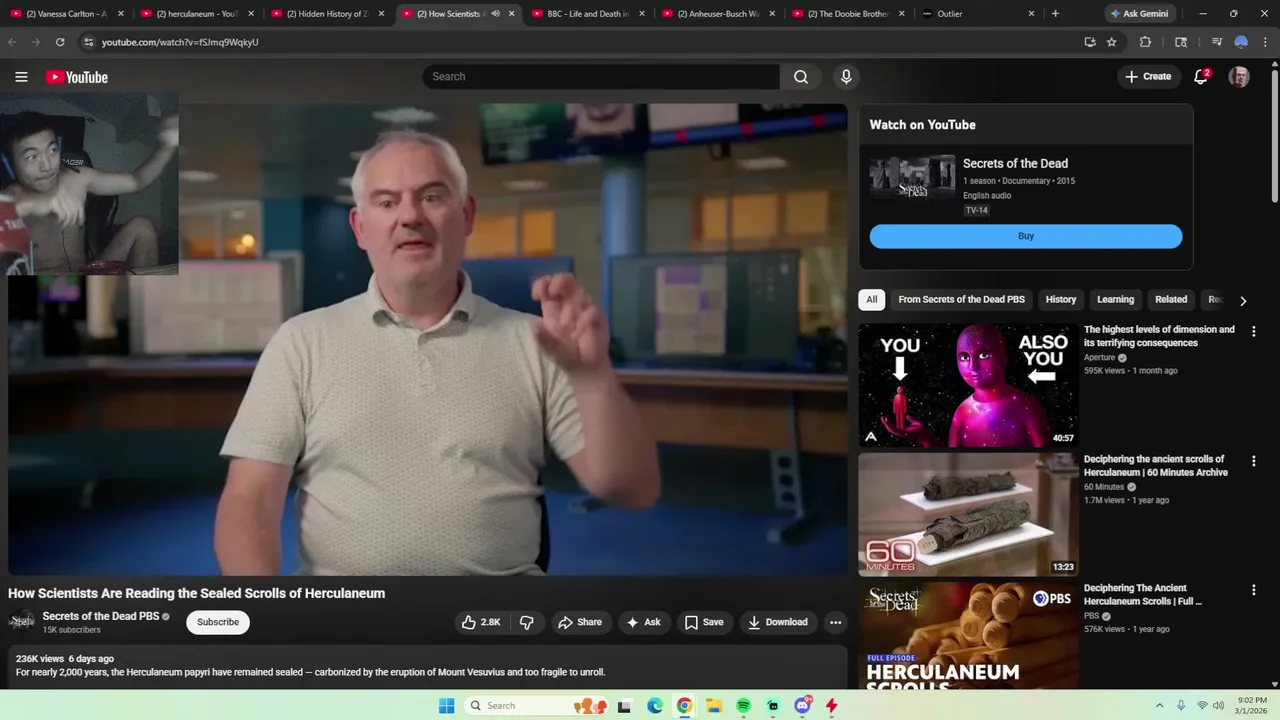Switch to herculaneum YouTube tab
Screen dimensions: 1280x720
click(196, 14)
